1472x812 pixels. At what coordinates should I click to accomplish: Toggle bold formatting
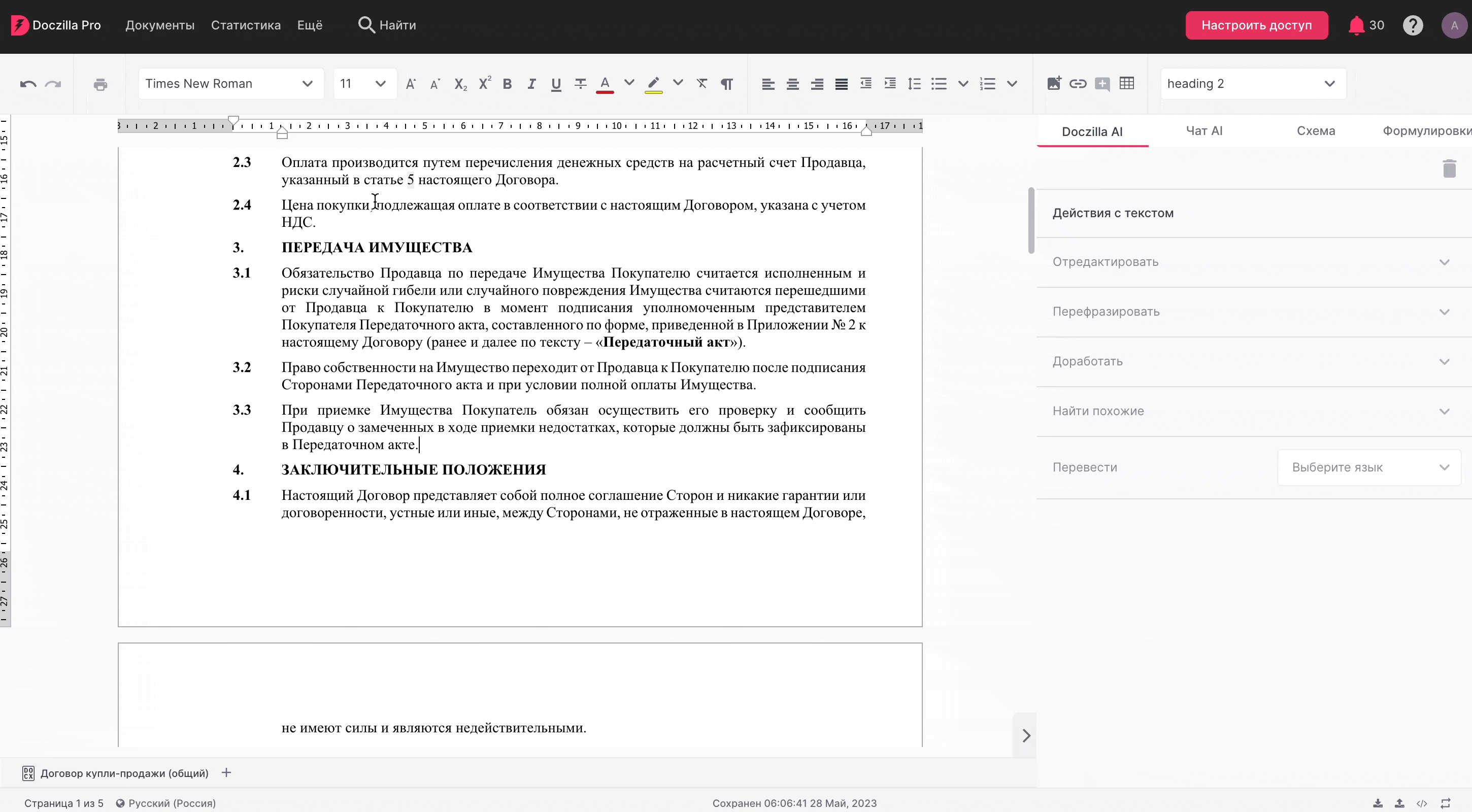click(x=508, y=84)
